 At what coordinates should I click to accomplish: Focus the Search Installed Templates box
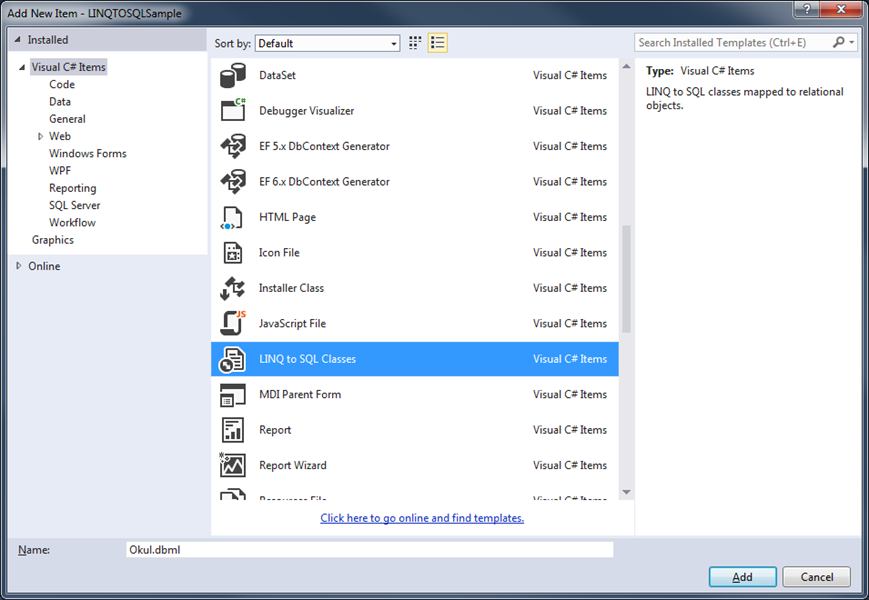(732, 43)
